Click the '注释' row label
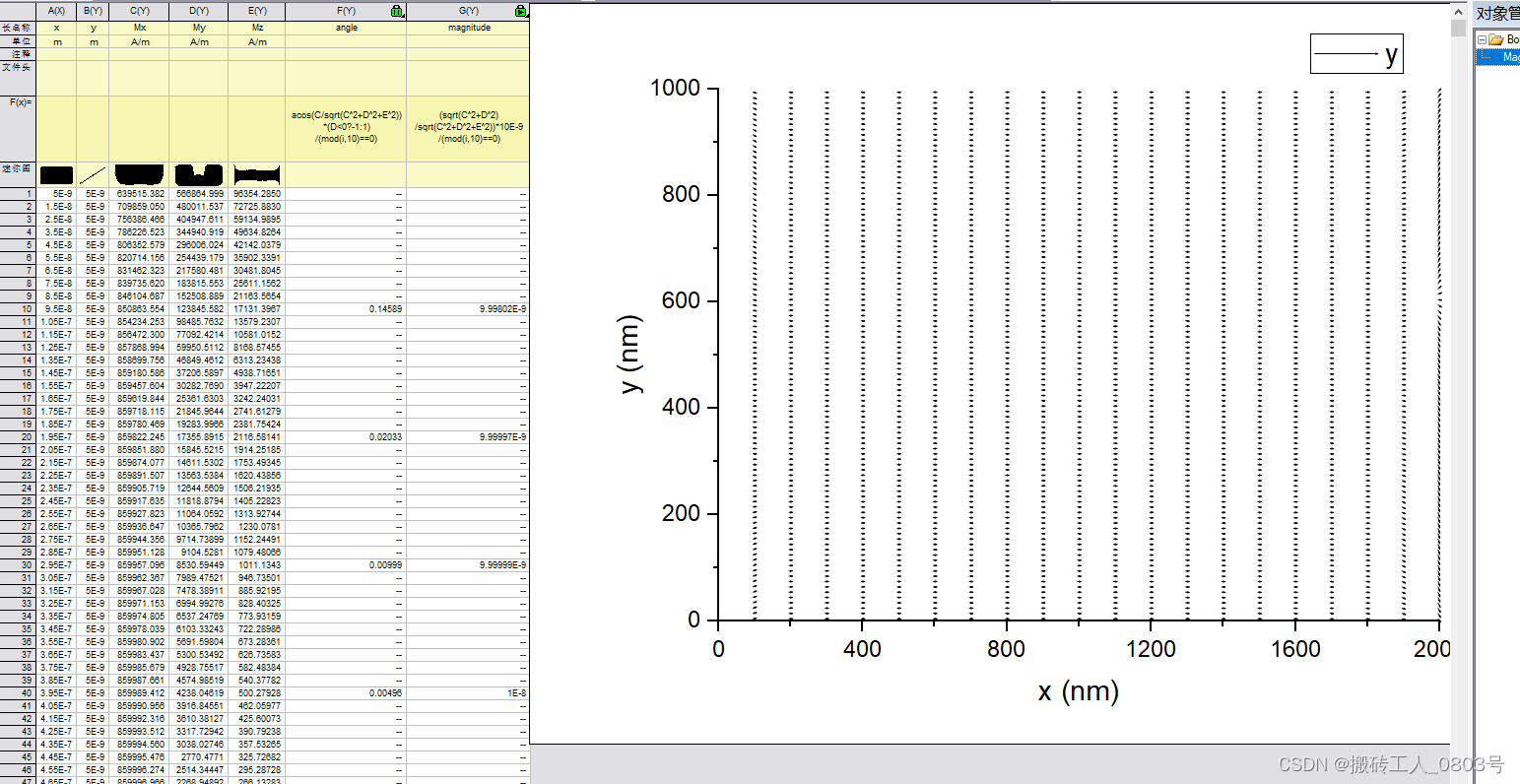 18,54
